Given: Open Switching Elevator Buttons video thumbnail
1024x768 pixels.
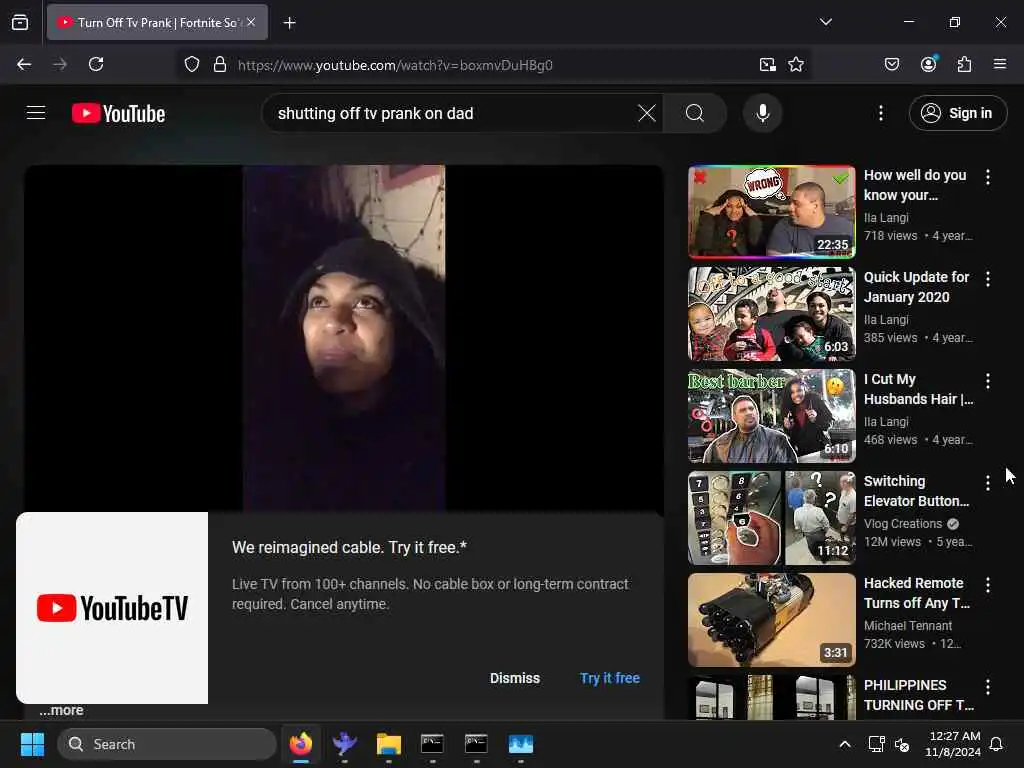Looking at the screenshot, I should (x=771, y=518).
